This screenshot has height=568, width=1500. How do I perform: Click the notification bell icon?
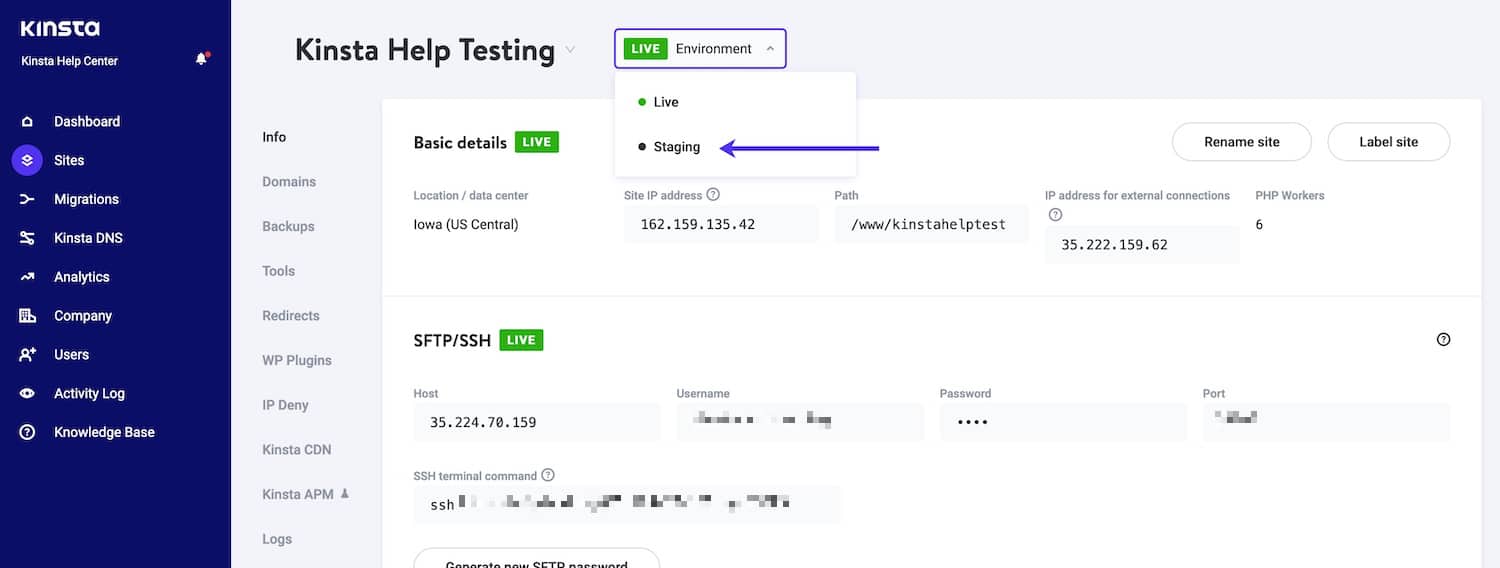point(201,60)
